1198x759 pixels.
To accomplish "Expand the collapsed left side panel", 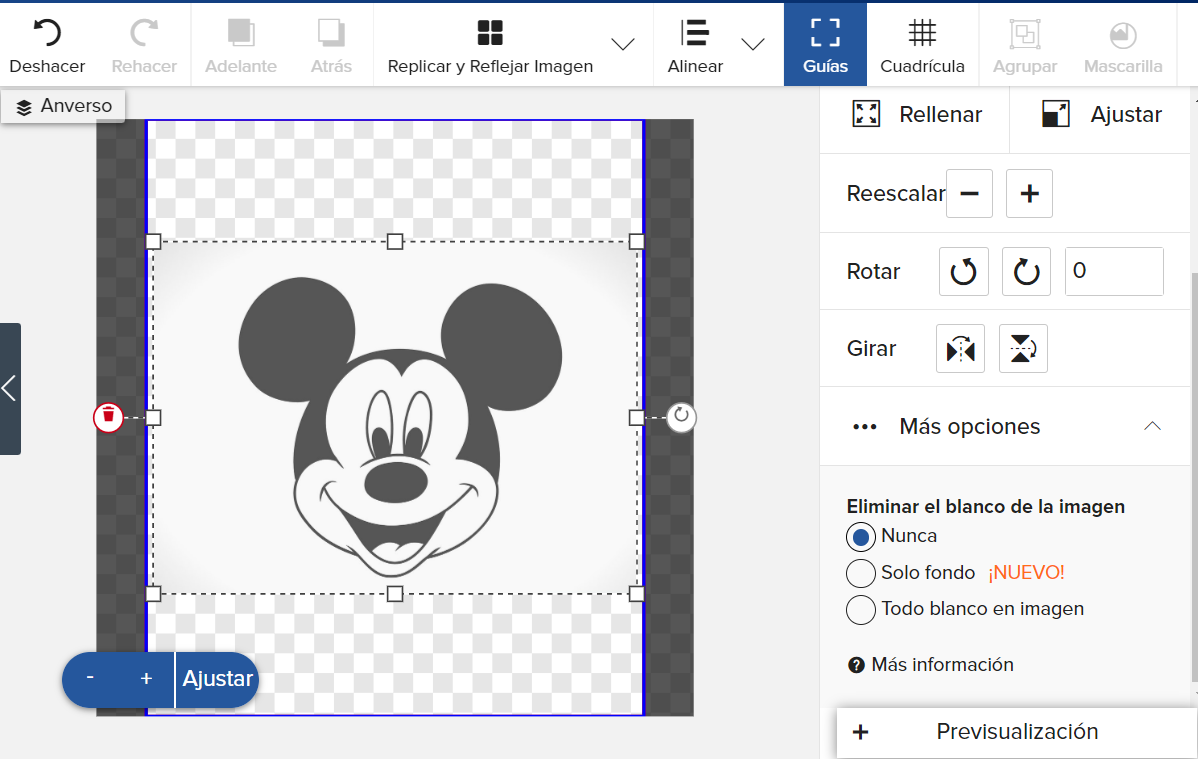I will pyautogui.click(x=10, y=388).
